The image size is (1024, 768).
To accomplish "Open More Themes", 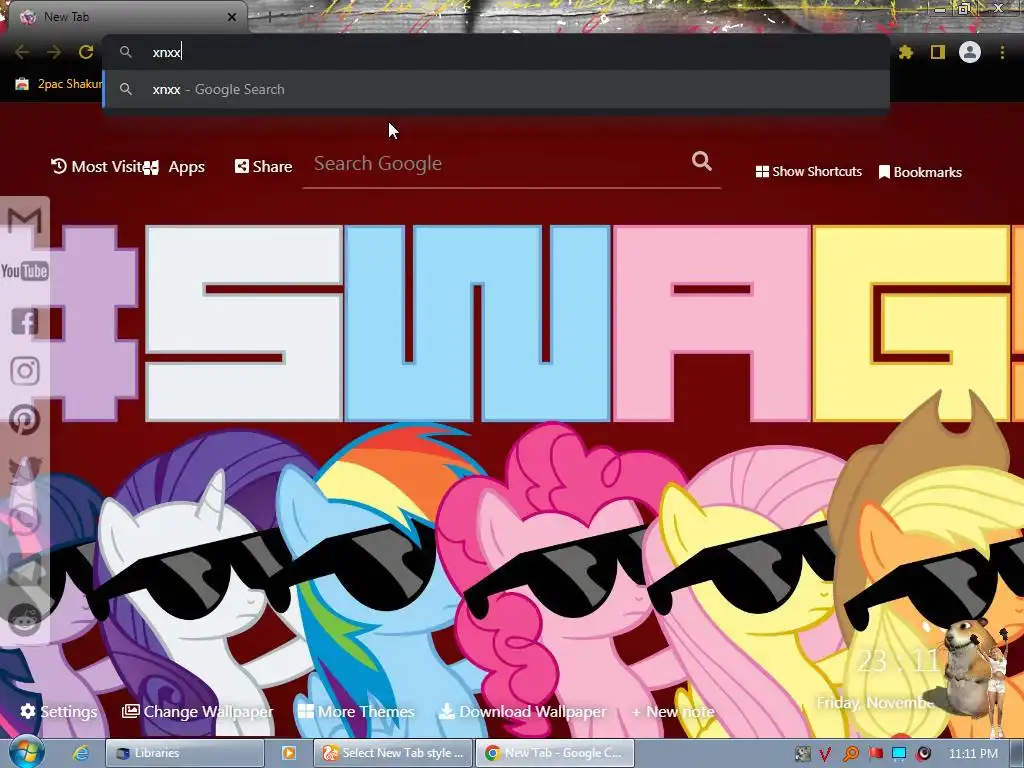I will (x=356, y=711).
